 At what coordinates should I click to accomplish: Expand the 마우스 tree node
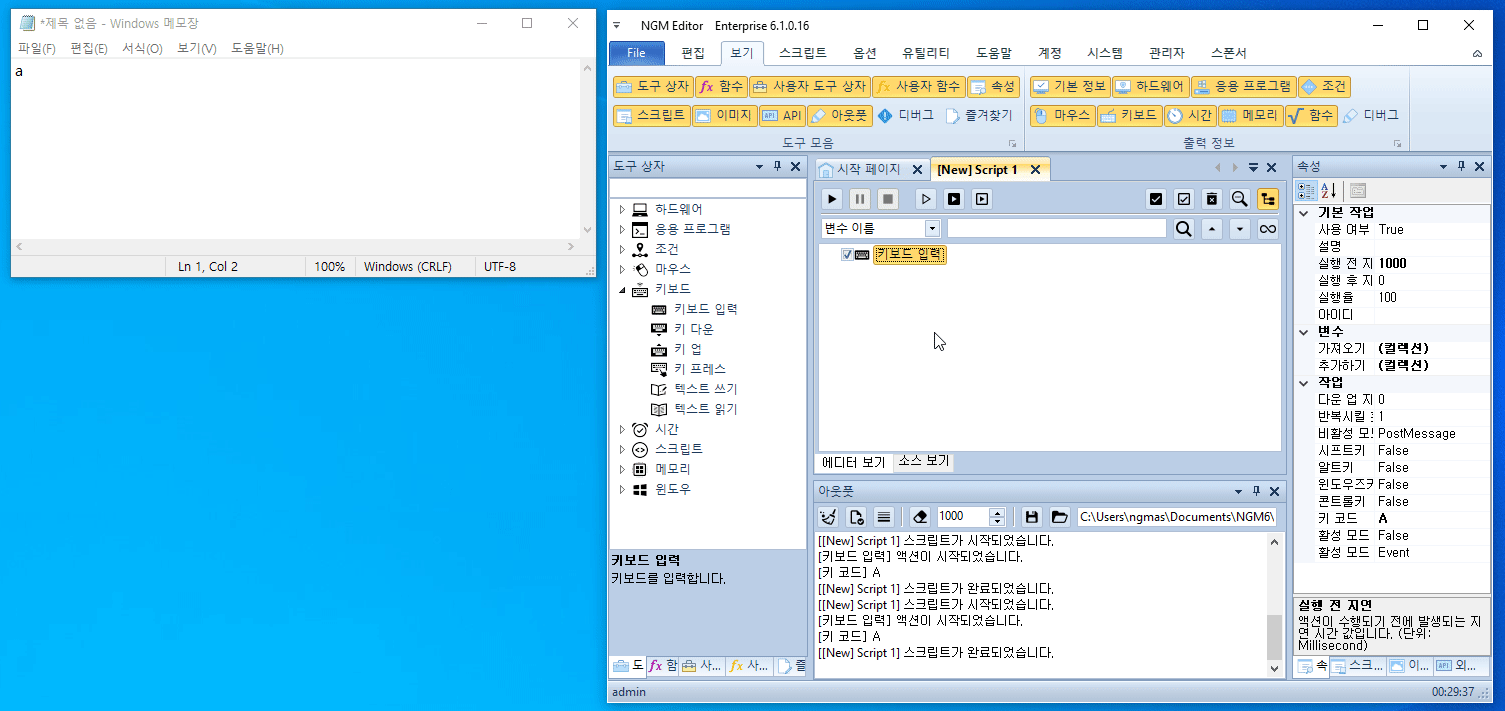click(622, 270)
